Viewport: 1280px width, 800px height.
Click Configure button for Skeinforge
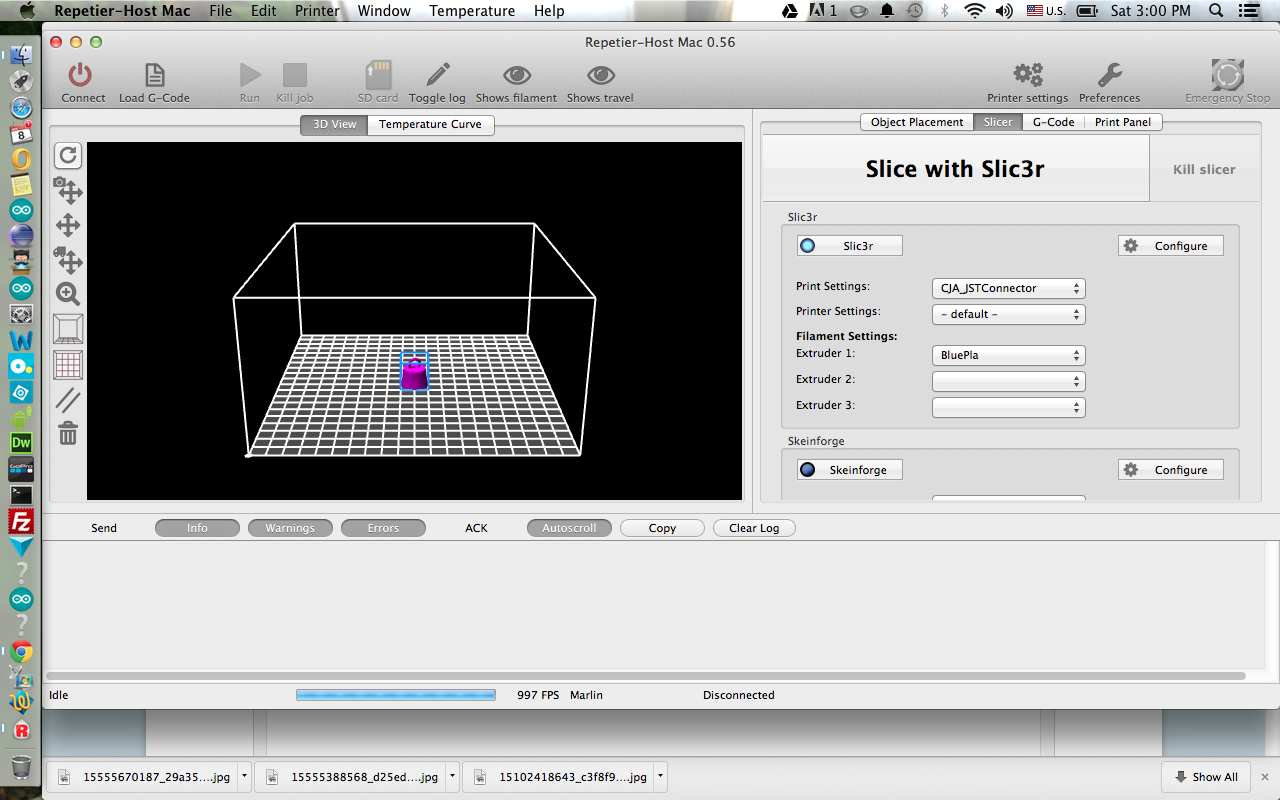tap(1170, 469)
